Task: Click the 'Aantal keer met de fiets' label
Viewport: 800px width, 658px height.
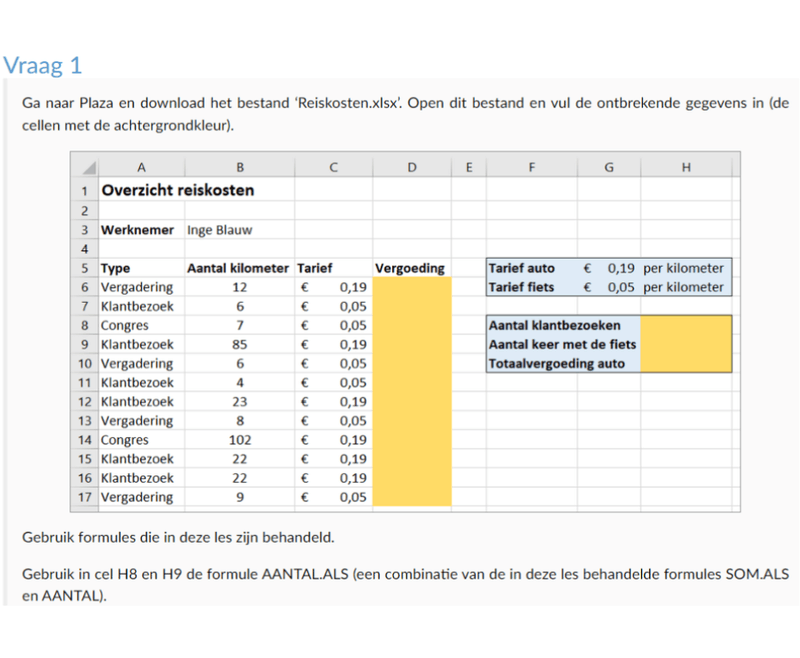Action: pyautogui.click(x=562, y=345)
